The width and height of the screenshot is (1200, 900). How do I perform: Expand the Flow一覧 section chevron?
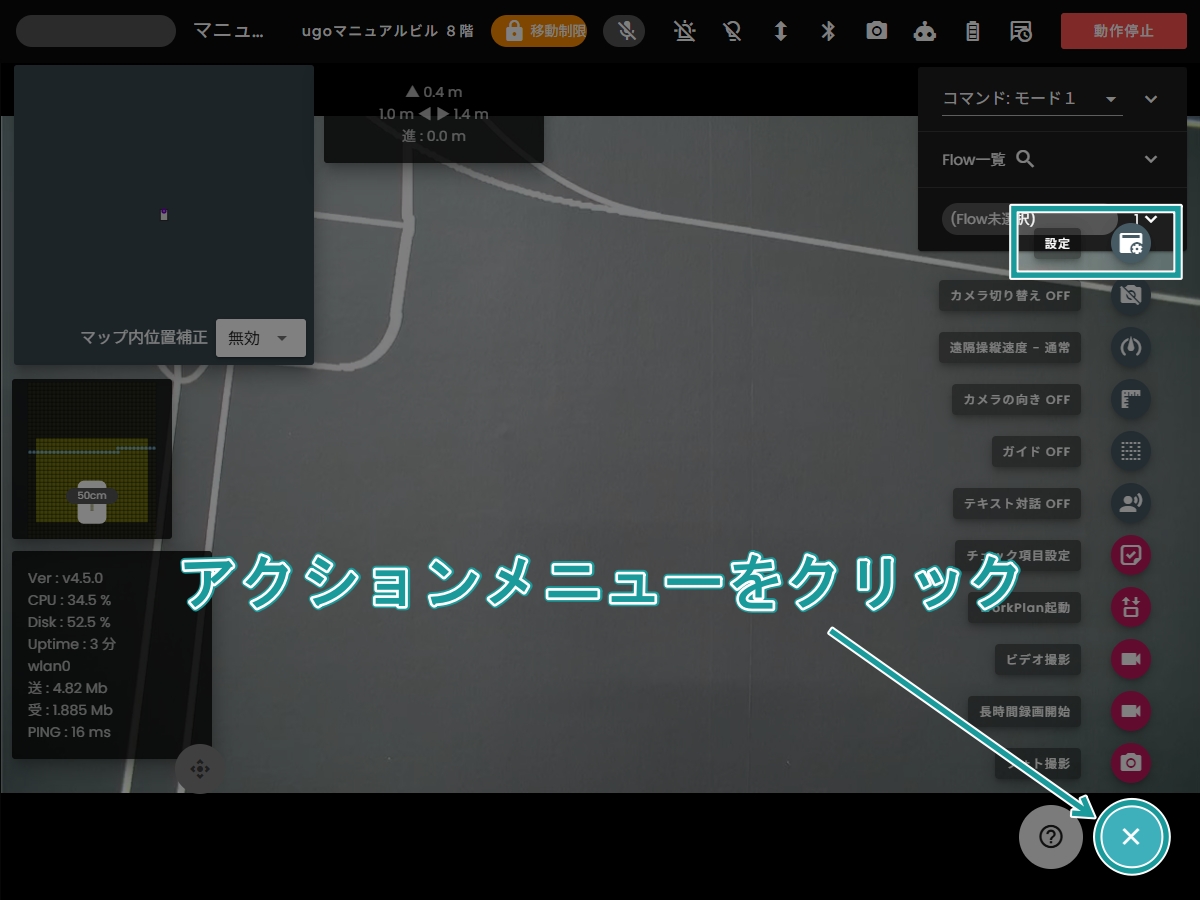point(1151,159)
